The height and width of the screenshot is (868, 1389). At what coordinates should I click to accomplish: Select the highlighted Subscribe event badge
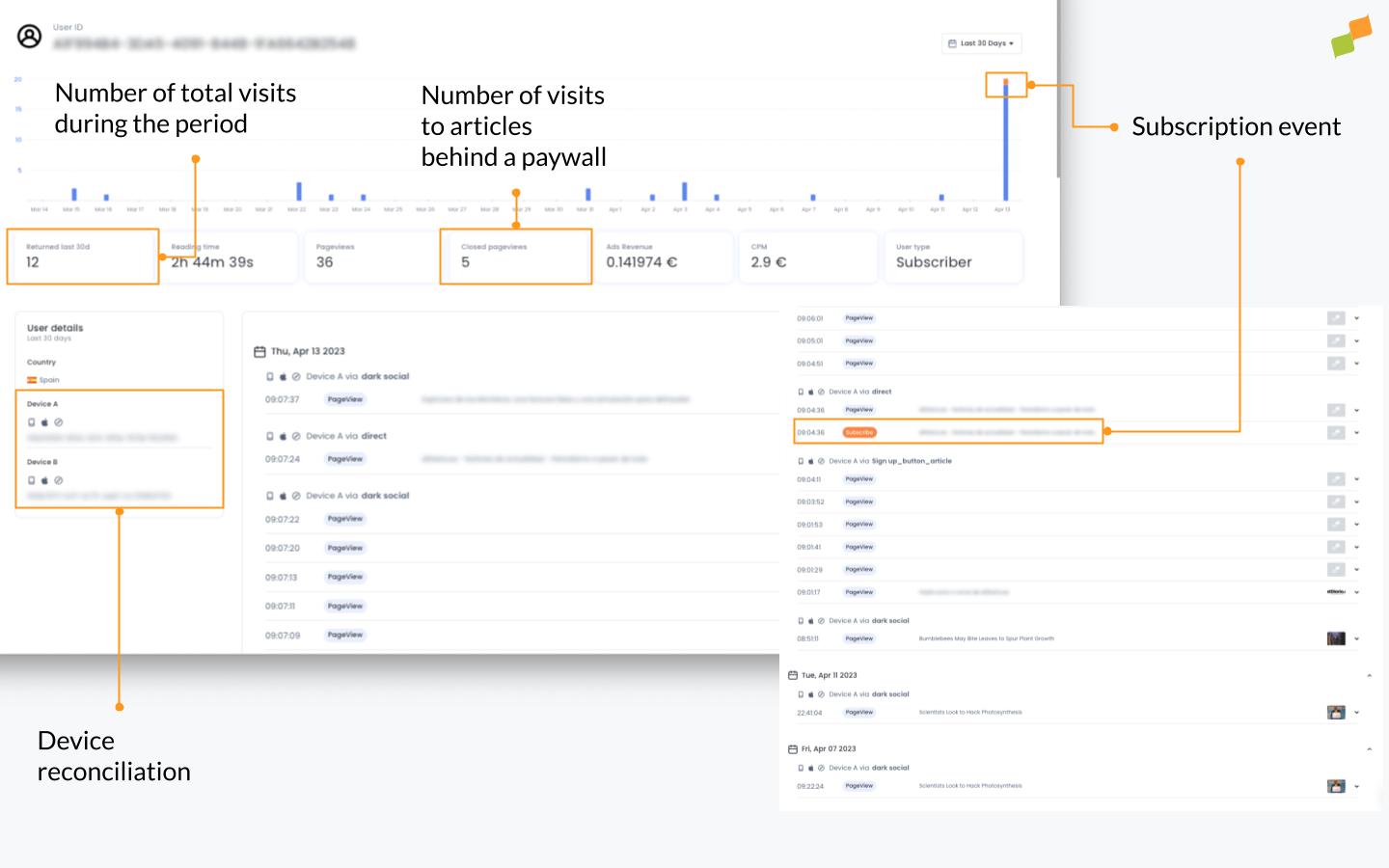point(858,432)
